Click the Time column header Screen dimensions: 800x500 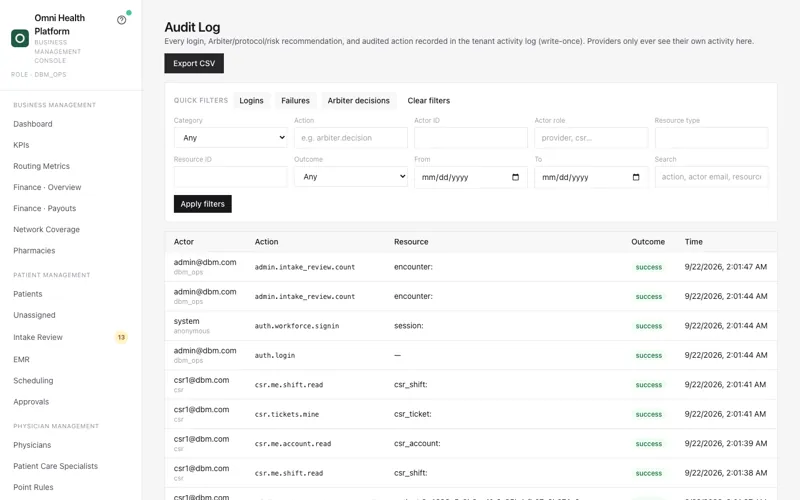tap(693, 242)
